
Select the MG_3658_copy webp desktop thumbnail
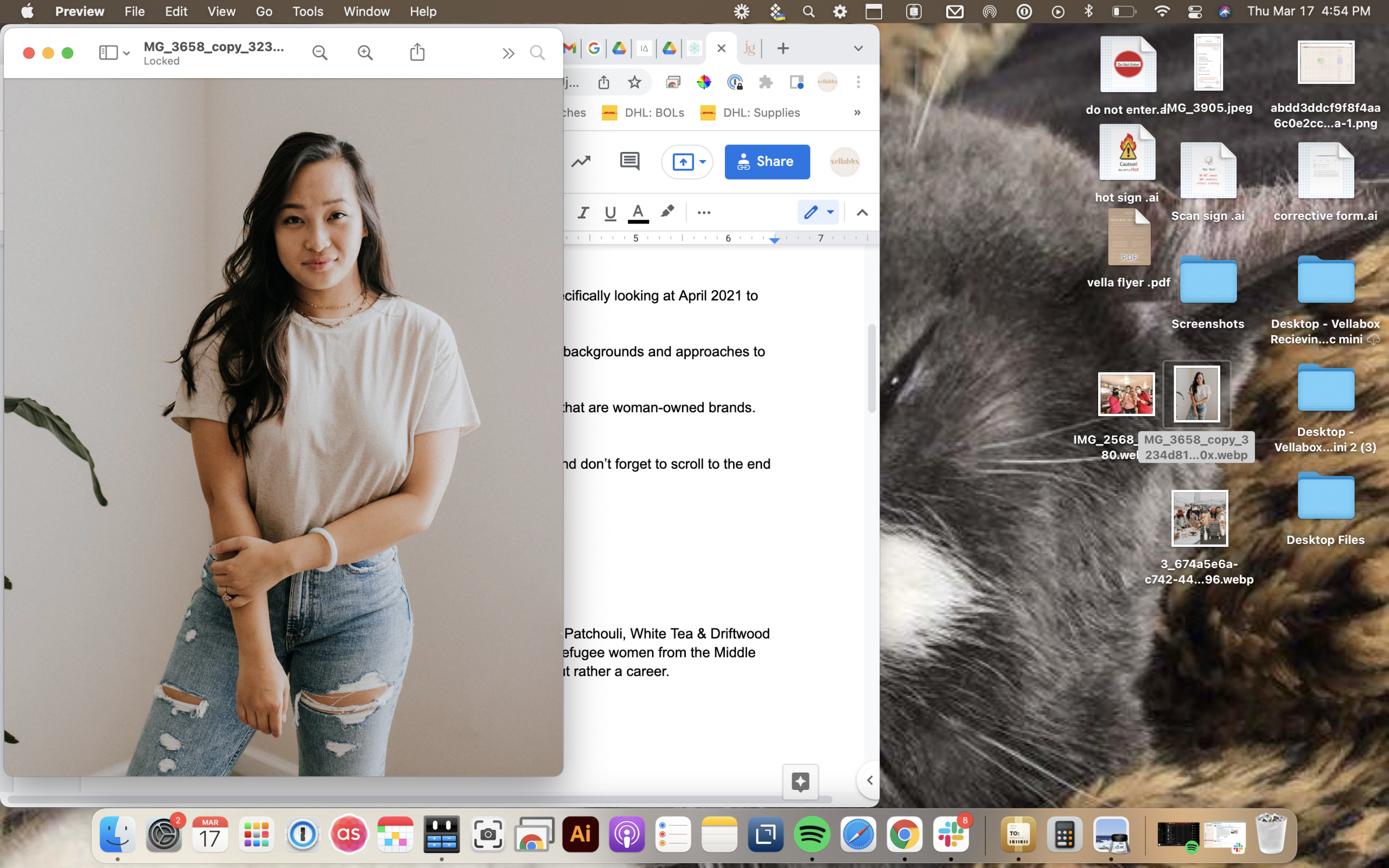click(1197, 394)
